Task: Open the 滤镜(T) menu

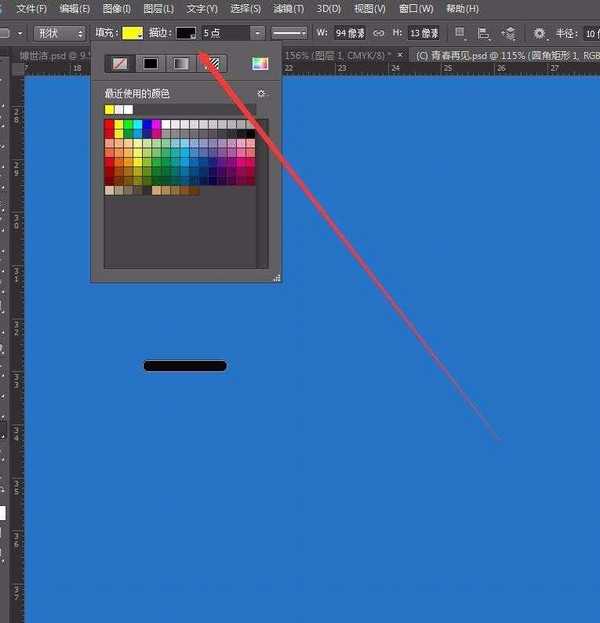Action: point(289,8)
